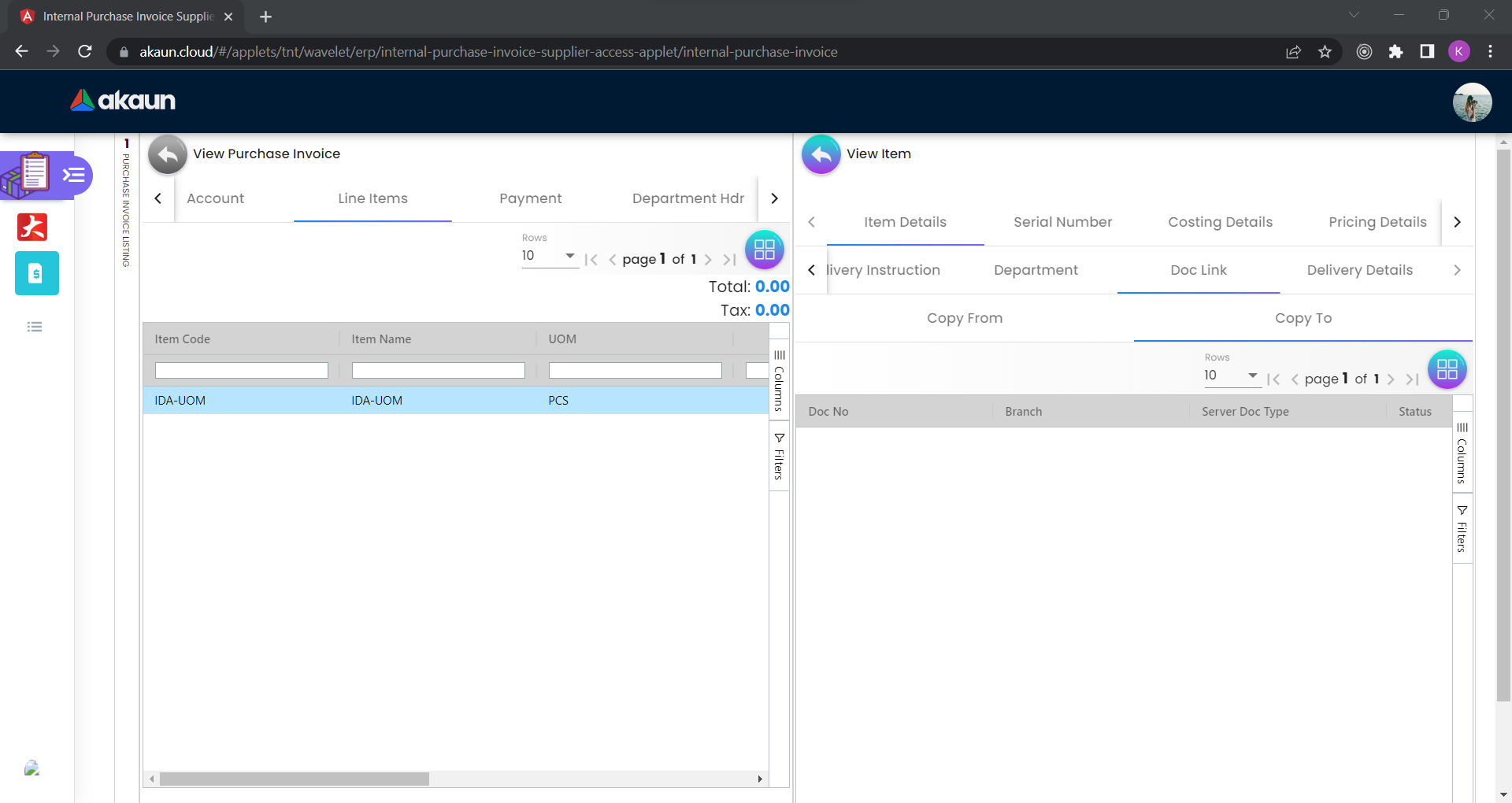
Task: Expand the purple sidebar menu toggle
Action: coord(74,175)
